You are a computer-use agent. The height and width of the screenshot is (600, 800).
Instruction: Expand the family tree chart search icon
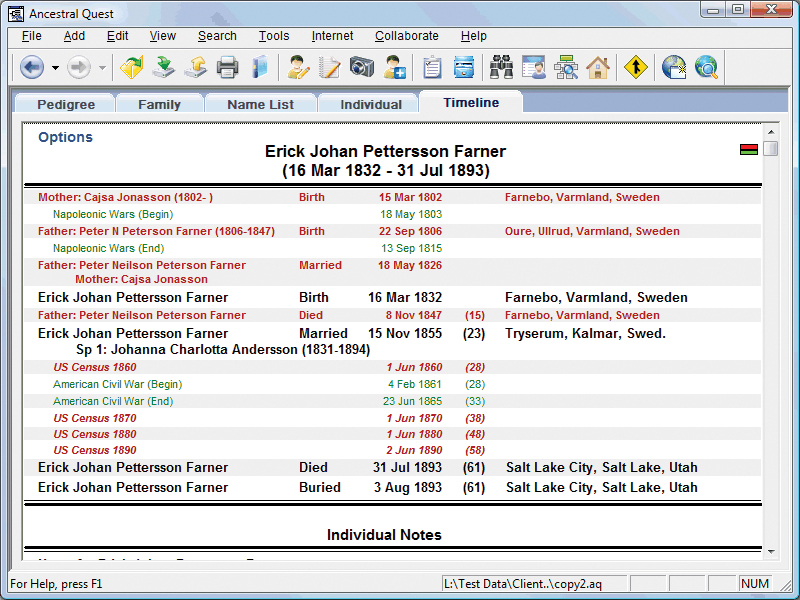567,67
